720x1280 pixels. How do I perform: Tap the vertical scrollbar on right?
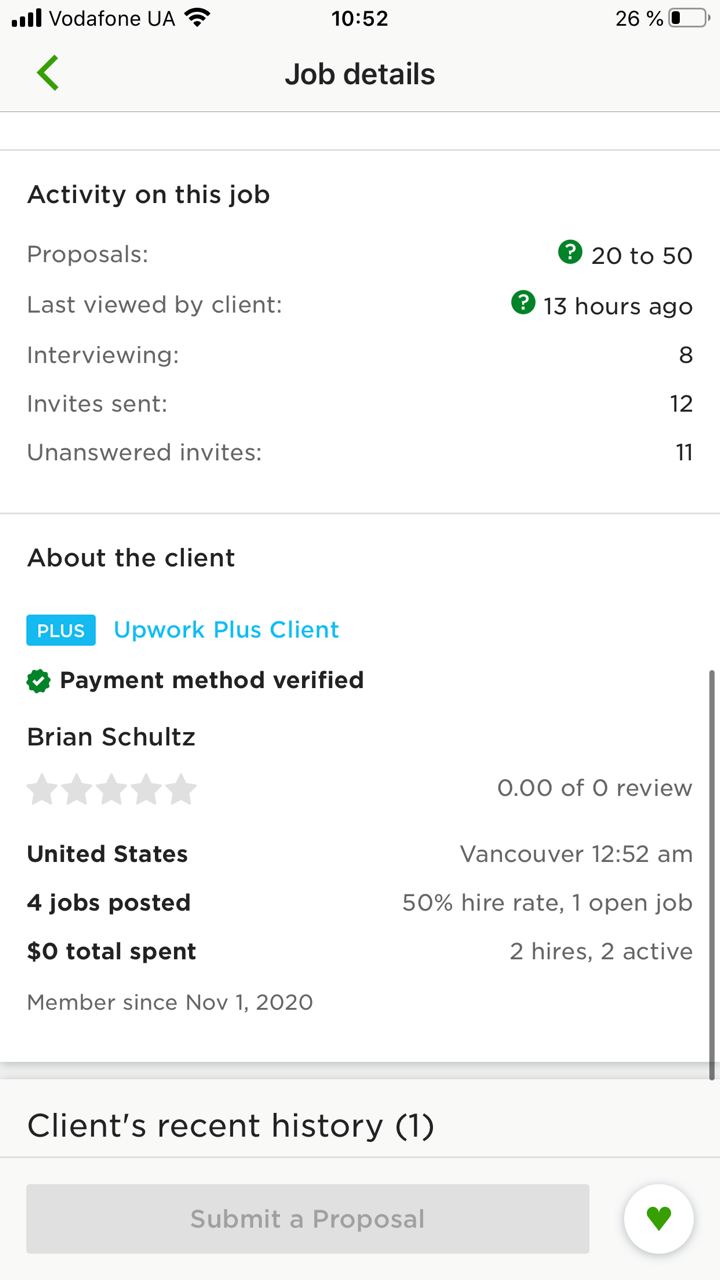tap(712, 875)
